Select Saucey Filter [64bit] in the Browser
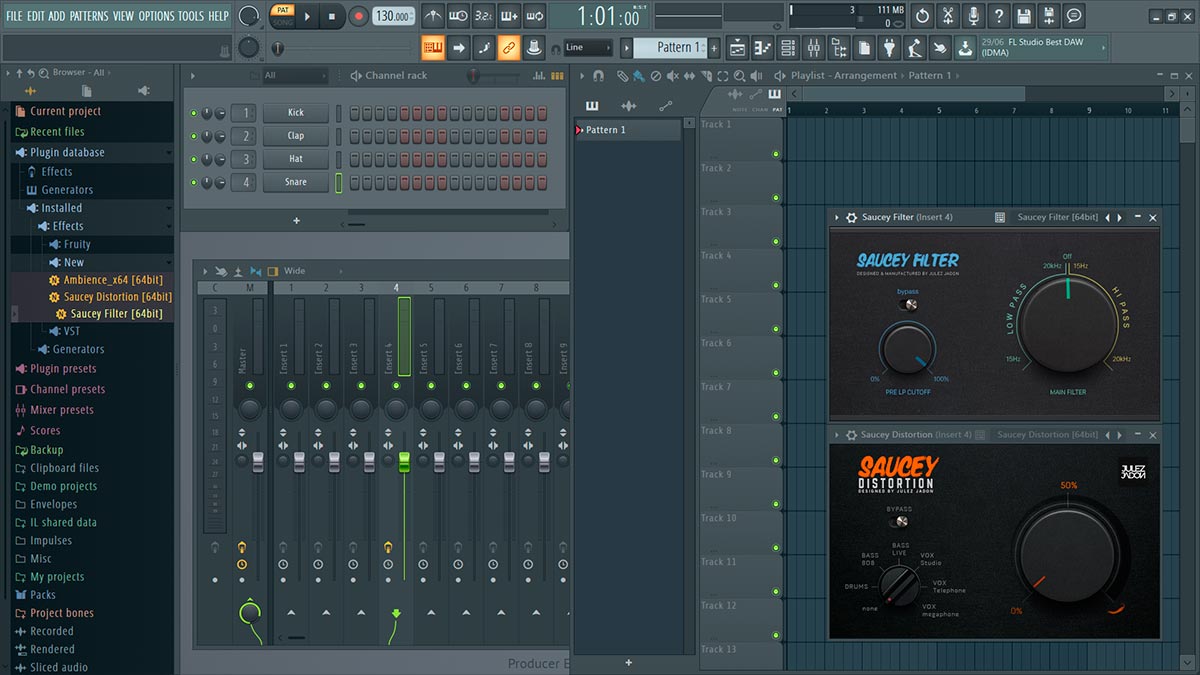Screen dimensions: 1200x675 [107, 312]
